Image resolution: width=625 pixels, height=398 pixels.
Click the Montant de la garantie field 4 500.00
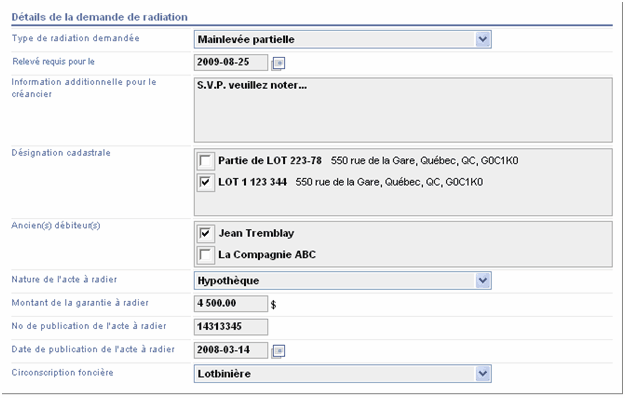click(231, 304)
